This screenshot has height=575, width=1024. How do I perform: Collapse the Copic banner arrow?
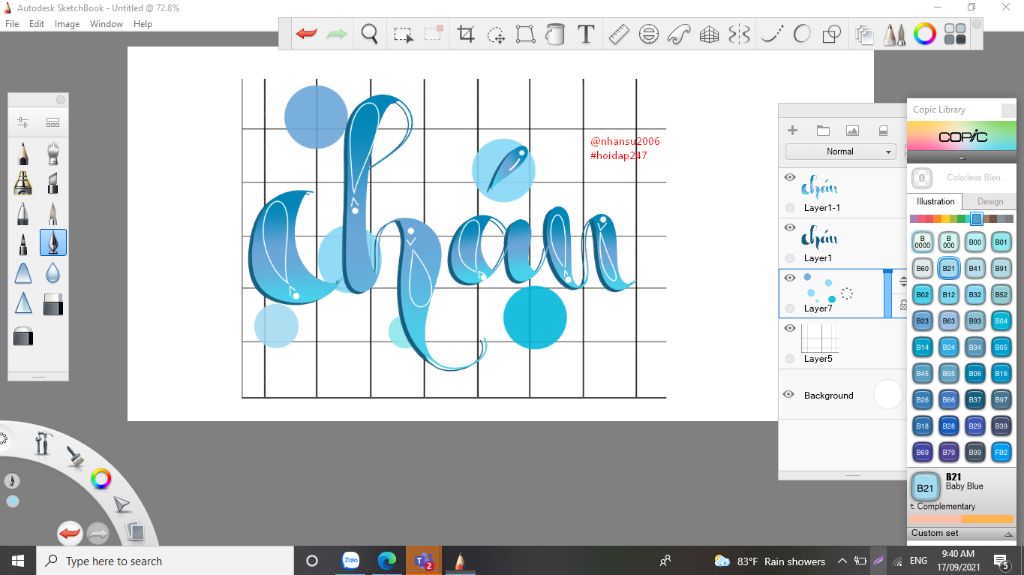coord(961,158)
